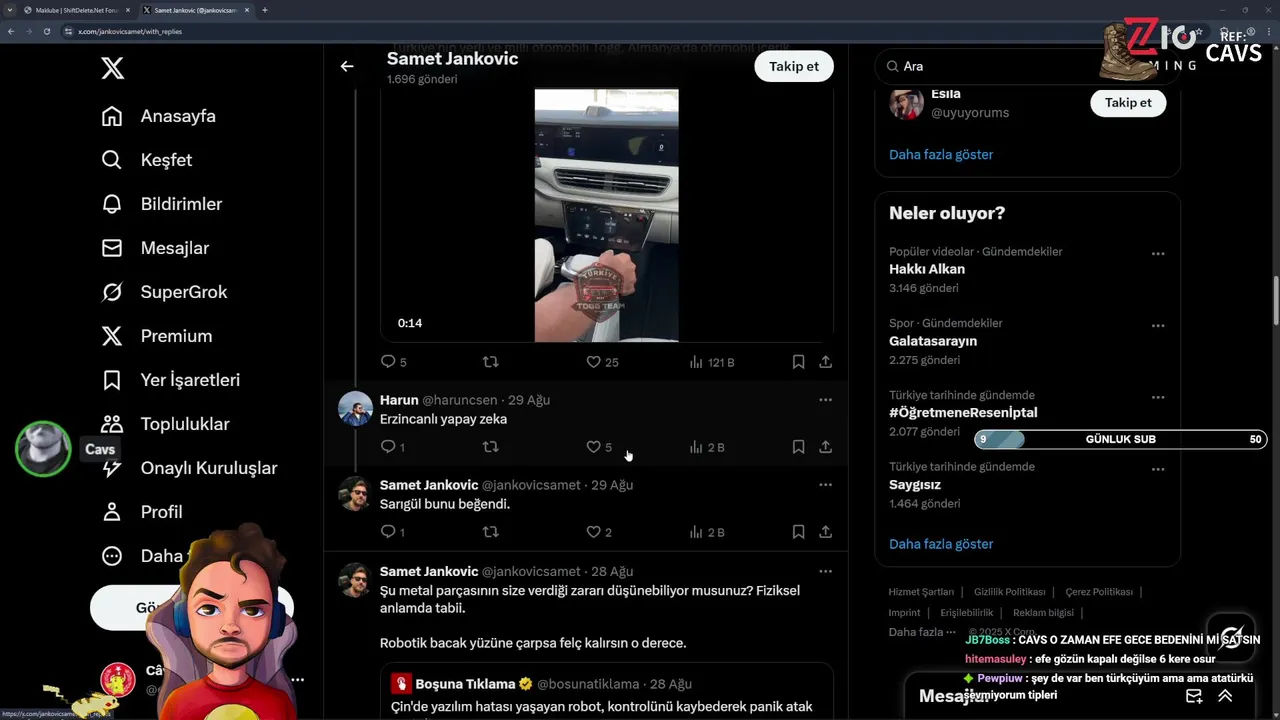Image resolution: width=1280 pixels, height=720 pixels.
Task: Open more options on 28 Ağu tweet
Action: (x=825, y=572)
